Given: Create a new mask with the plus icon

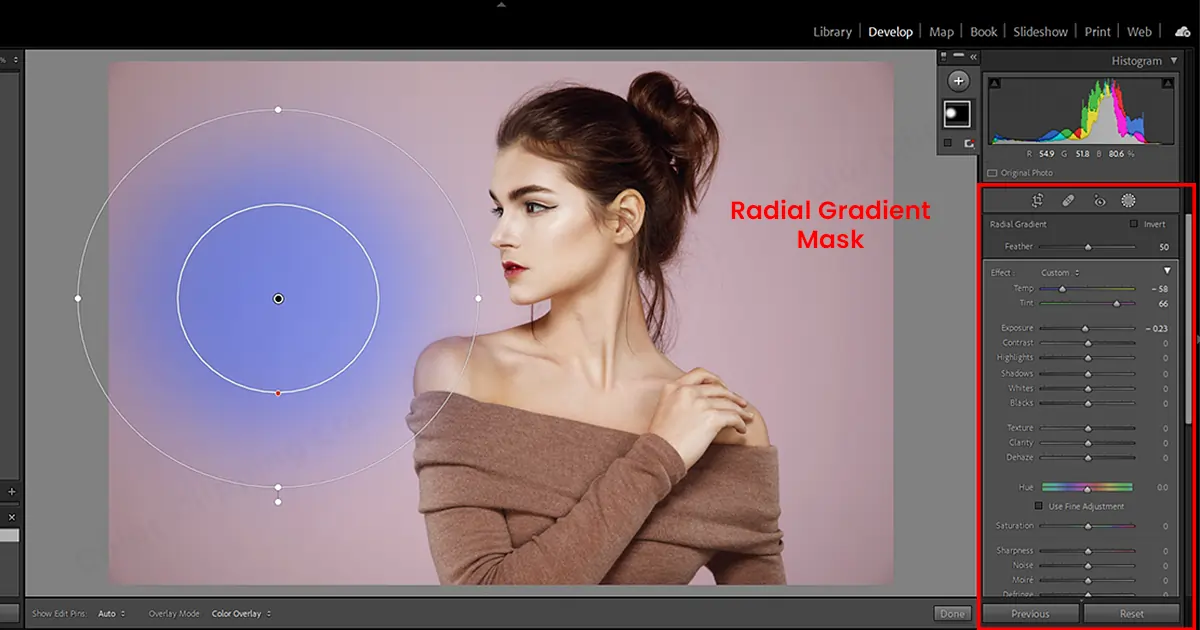Looking at the screenshot, I should [x=959, y=81].
